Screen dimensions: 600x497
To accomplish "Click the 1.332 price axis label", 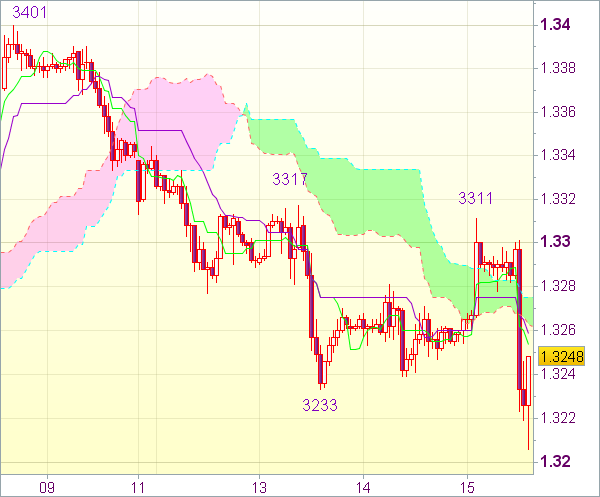I will pyautogui.click(x=558, y=199).
